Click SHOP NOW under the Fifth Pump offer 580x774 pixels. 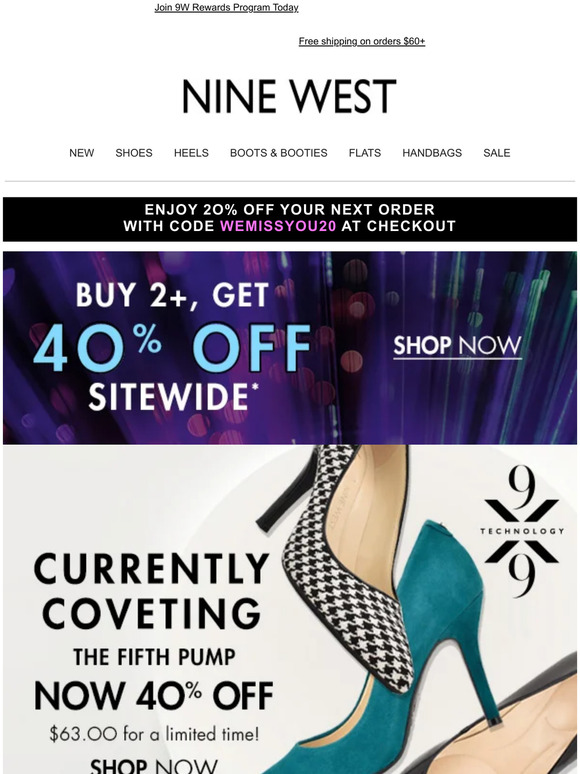point(154,766)
